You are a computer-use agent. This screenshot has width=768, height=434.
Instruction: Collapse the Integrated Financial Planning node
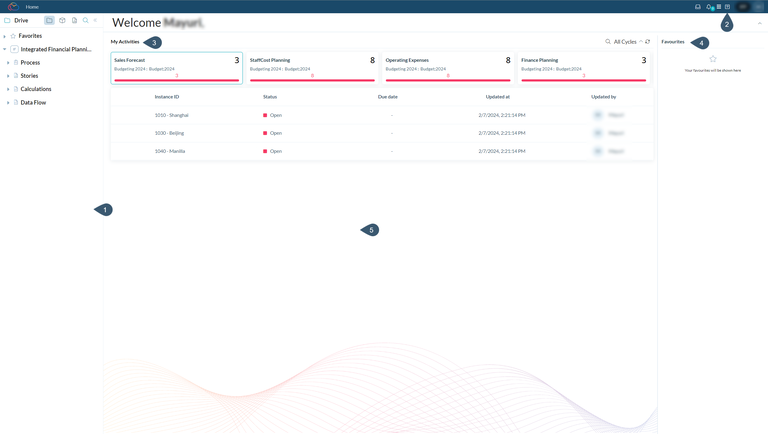[x=5, y=49]
